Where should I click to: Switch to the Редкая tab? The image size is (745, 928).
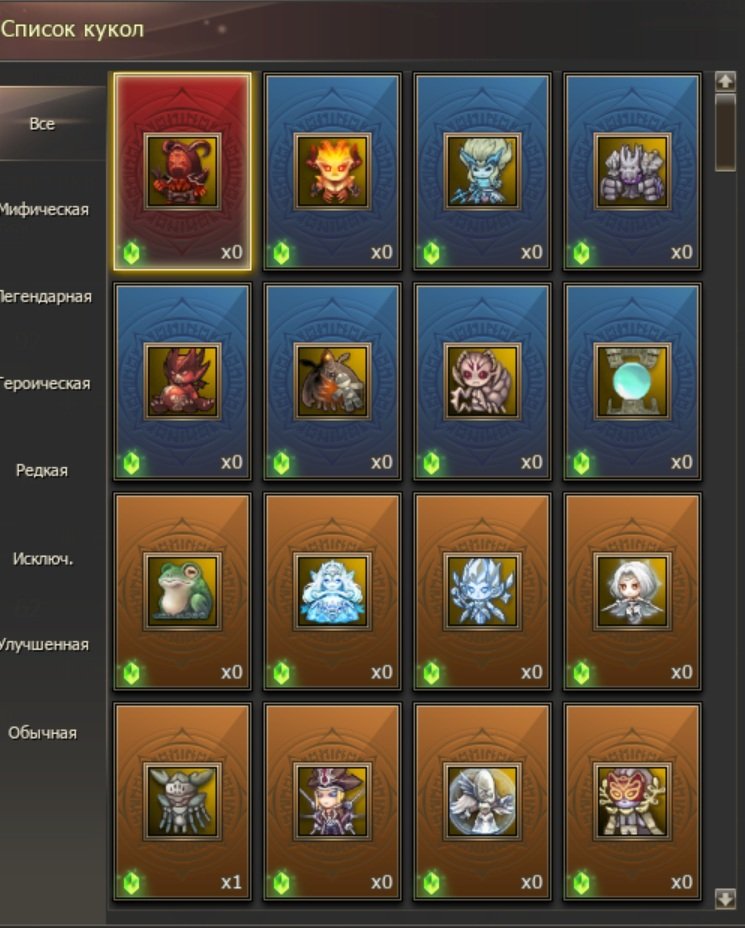coord(42,471)
